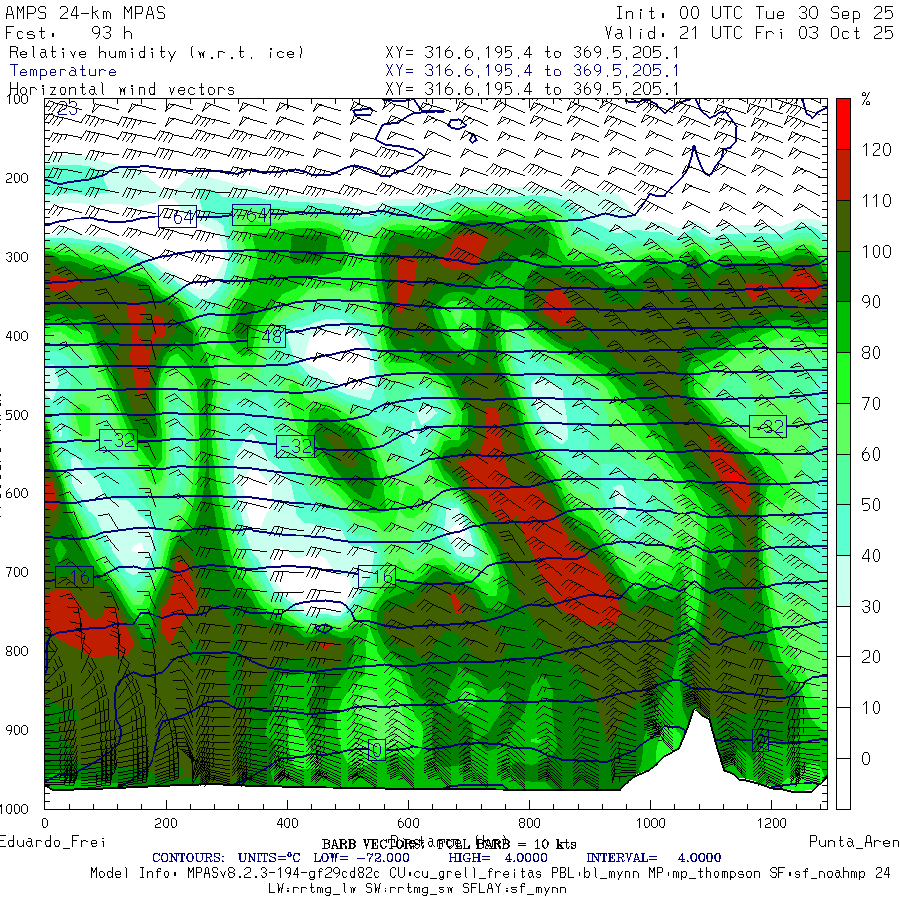Click the 'Init: 00 UTC Tue 30 Sep 25' text

coord(754,13)
